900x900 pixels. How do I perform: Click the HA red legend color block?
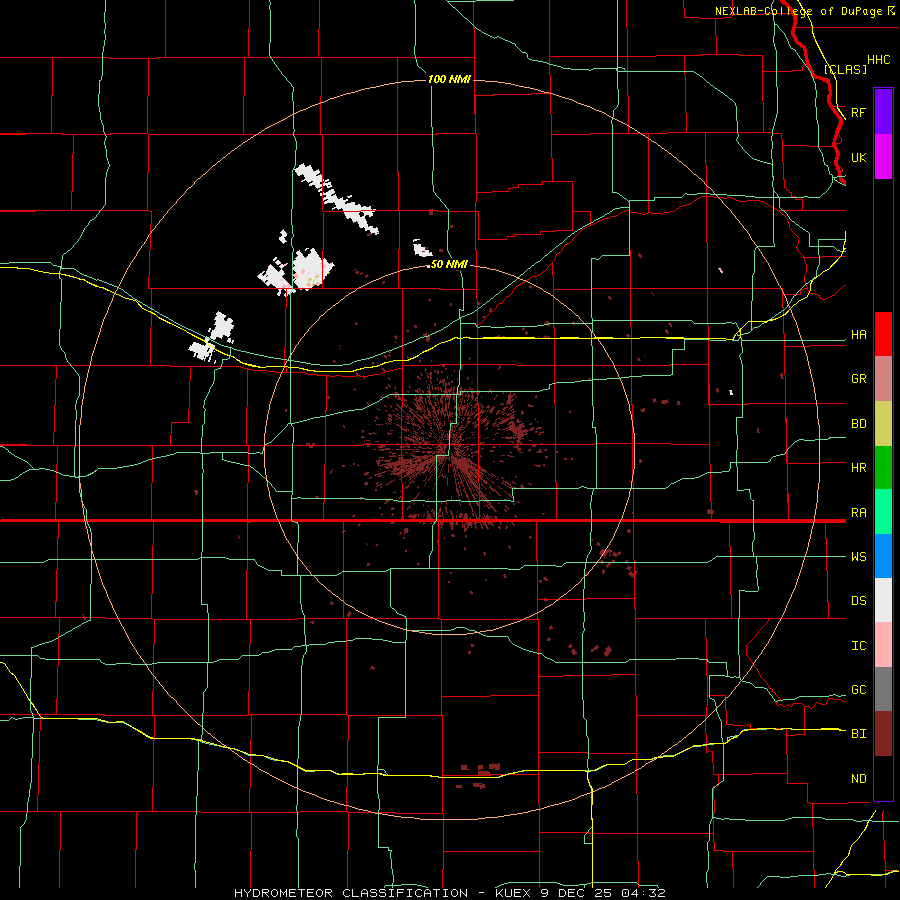click(883, 334)
